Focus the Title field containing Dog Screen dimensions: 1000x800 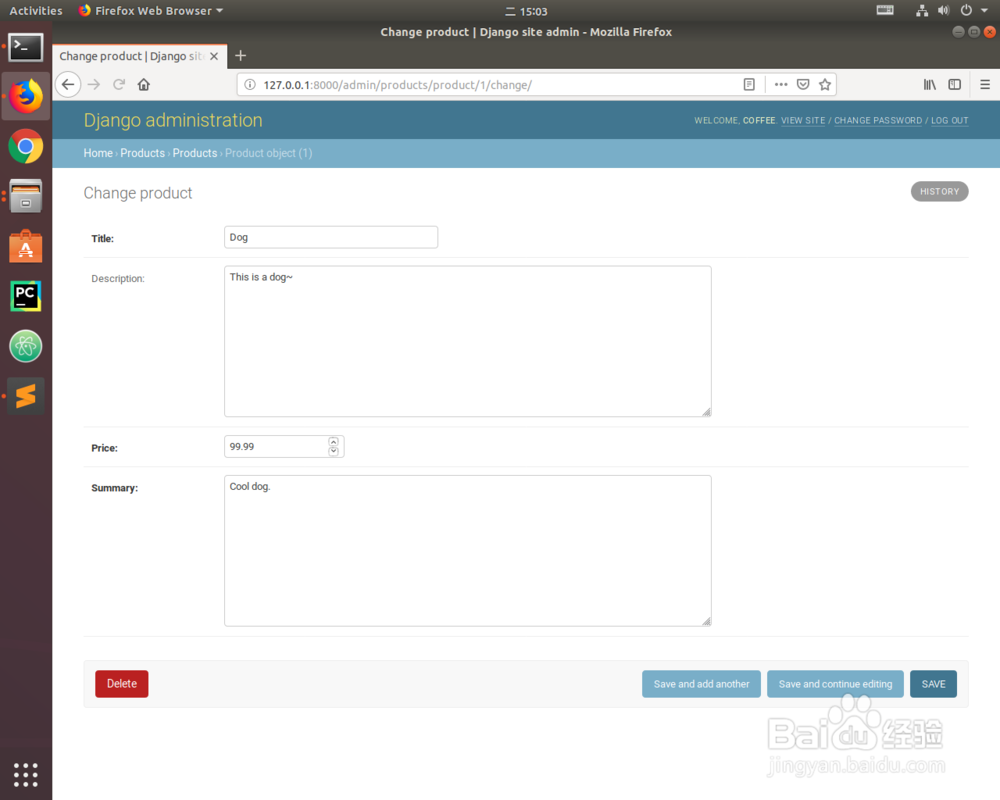pyautogui.click(x=331, y=237)
